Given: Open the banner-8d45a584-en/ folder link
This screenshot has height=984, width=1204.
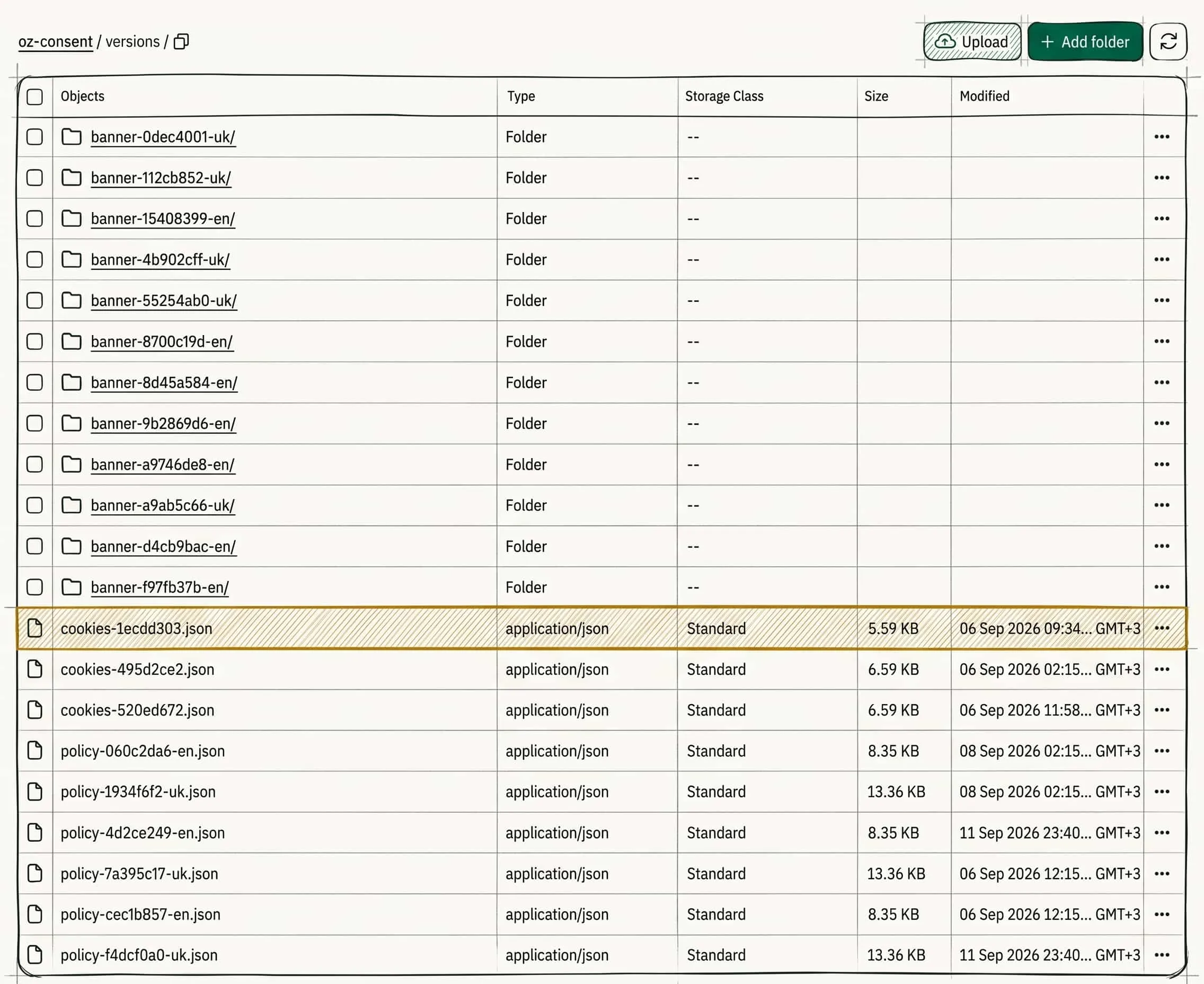Looking at the screenshot, I should click(164, 383).
